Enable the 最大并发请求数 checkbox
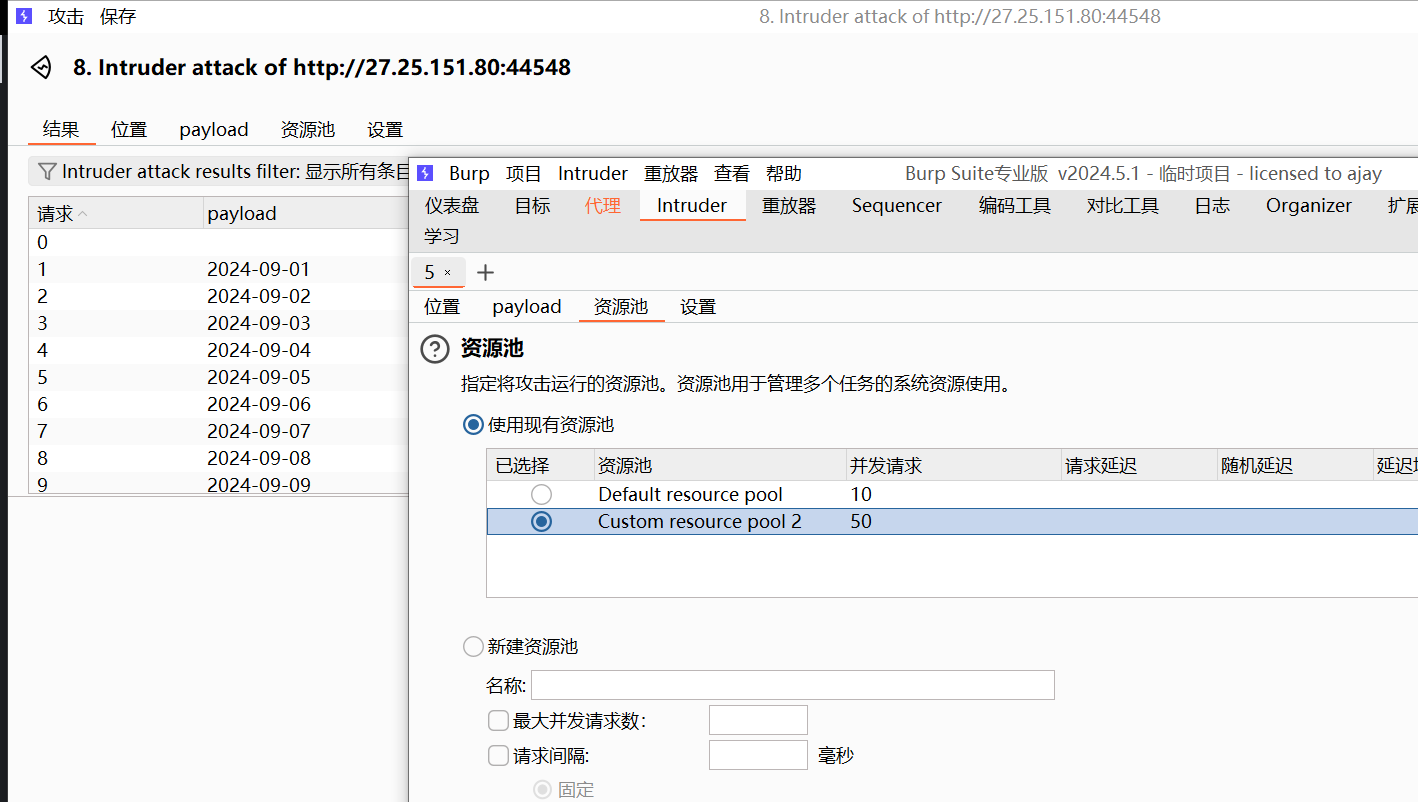Image resolution: width=1418 pixels, height=802 pixels. [x=498, y=720]
